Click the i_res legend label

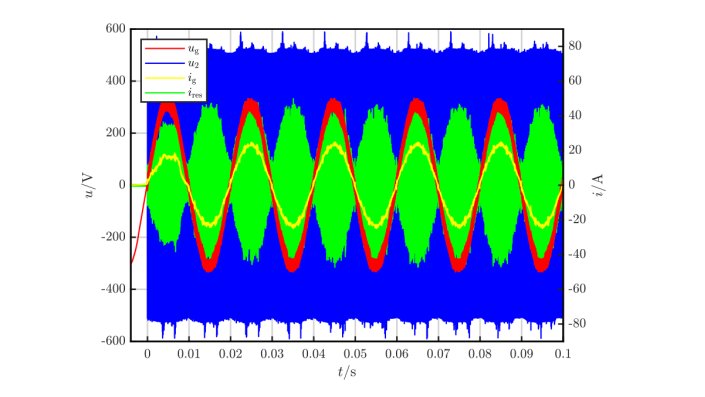[195, 94]
